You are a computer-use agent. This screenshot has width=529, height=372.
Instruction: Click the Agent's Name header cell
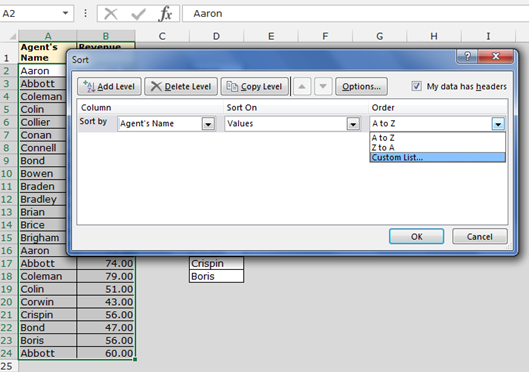pos(43,53)
